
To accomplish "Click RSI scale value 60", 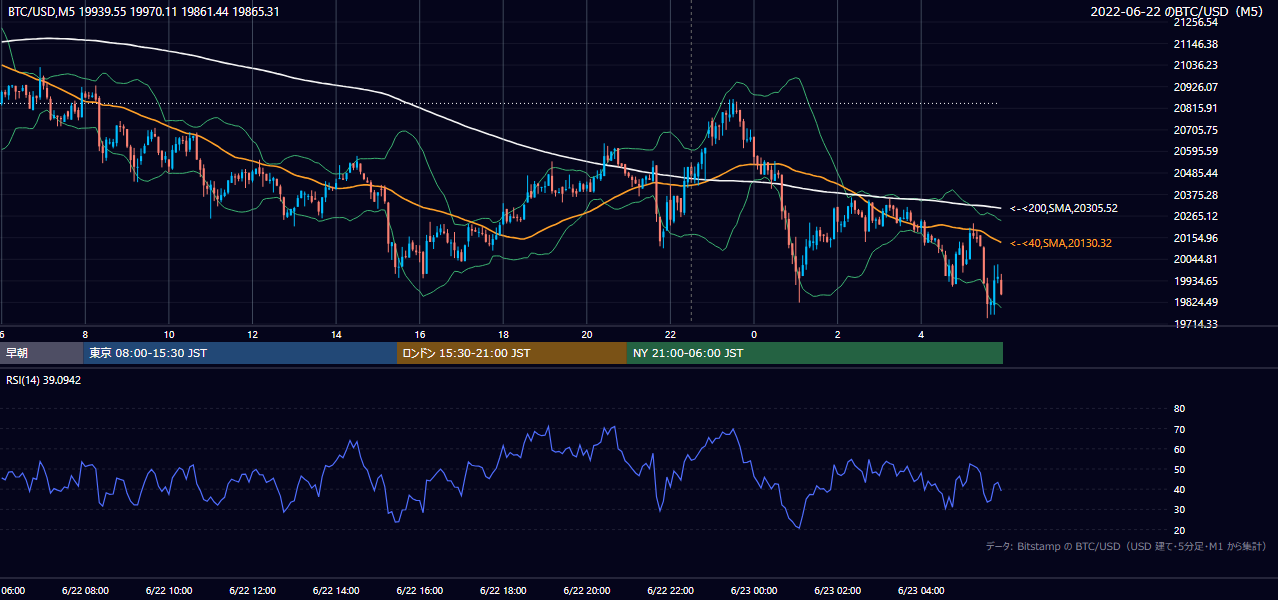I will click(1179, 449).
